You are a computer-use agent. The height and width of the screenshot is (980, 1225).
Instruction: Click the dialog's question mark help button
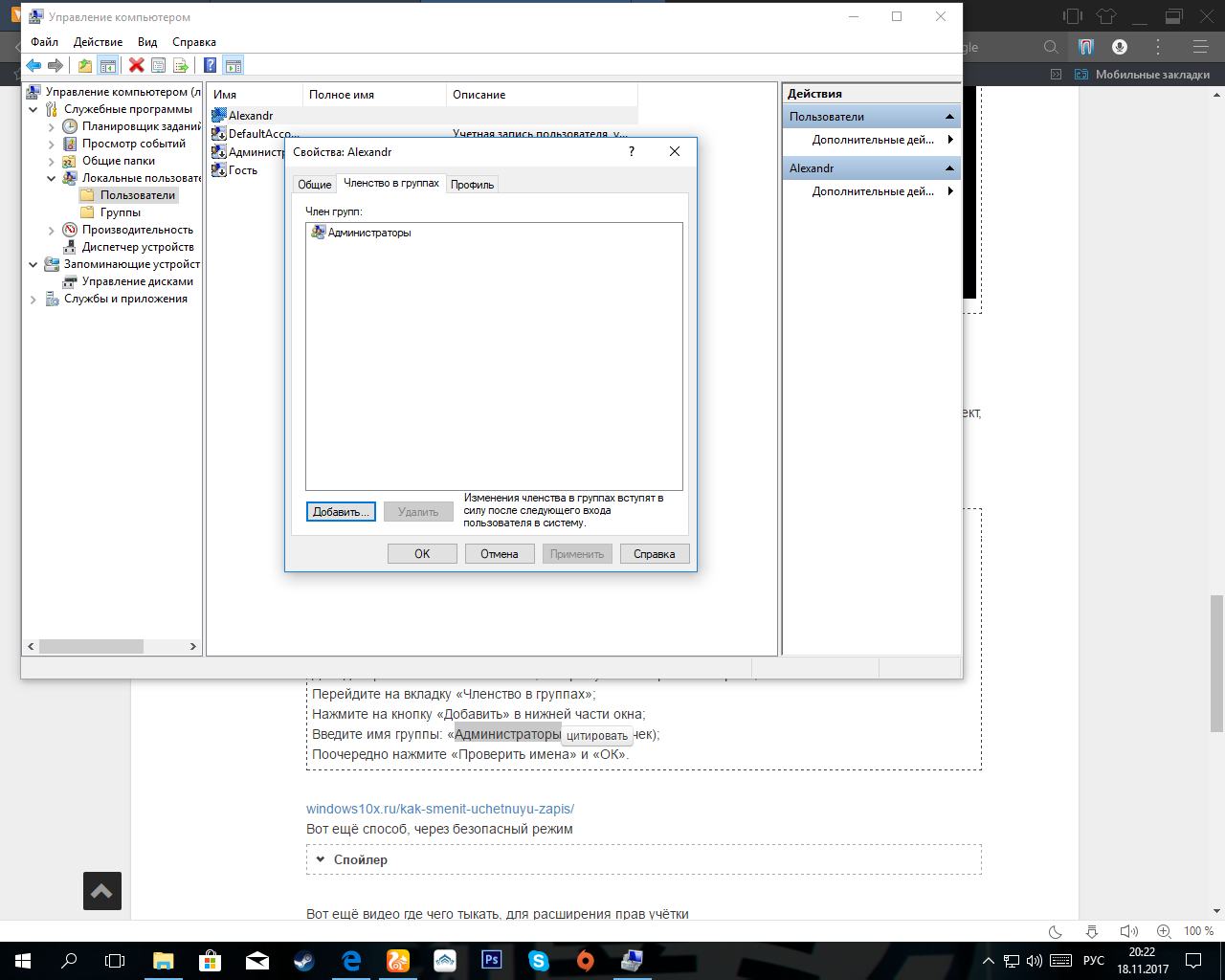click(x=631, y=152)
